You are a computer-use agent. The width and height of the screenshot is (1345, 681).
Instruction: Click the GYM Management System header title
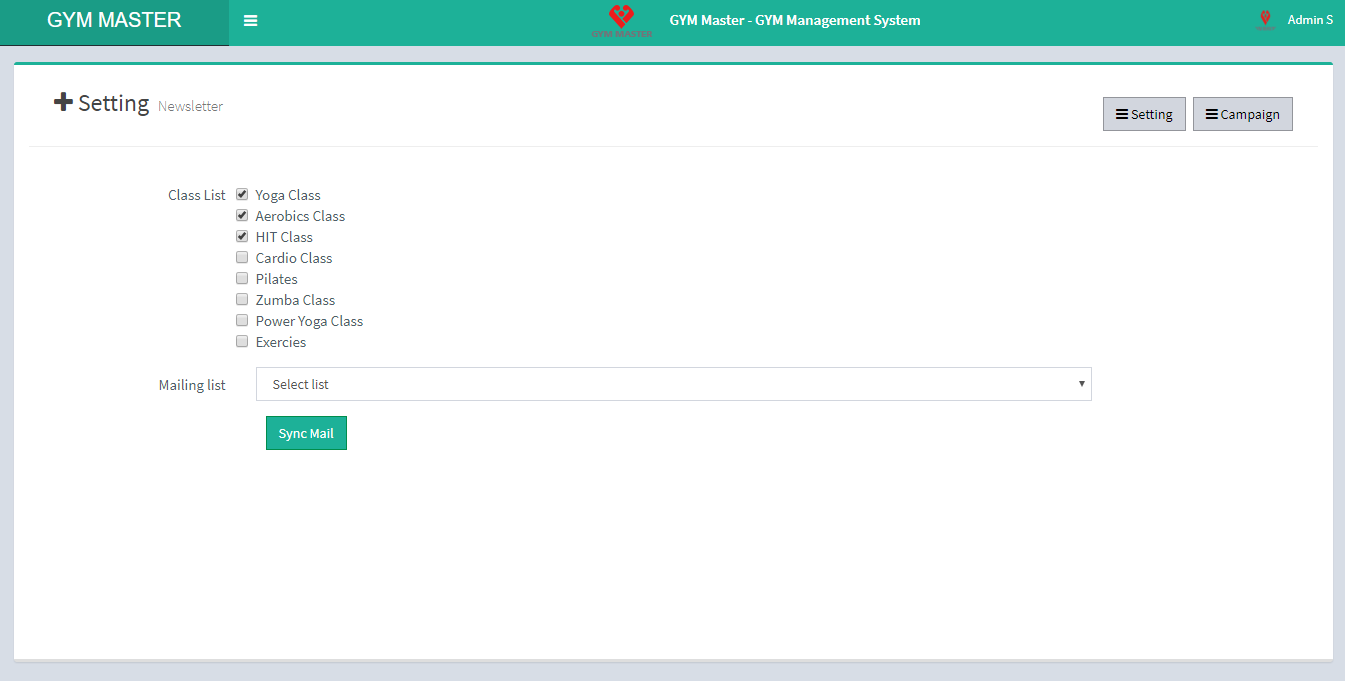[794, 20]
